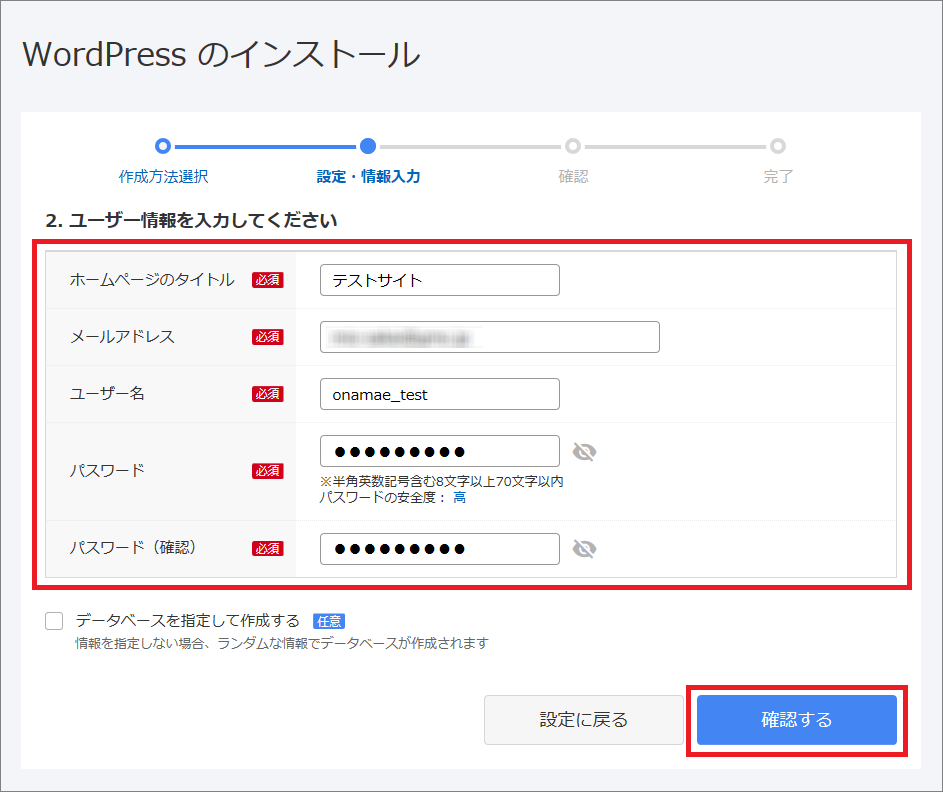Click the 必須 badge on the パスワード row
The image size is (943, 792).
pyautogui.click(x=268, y=471)
